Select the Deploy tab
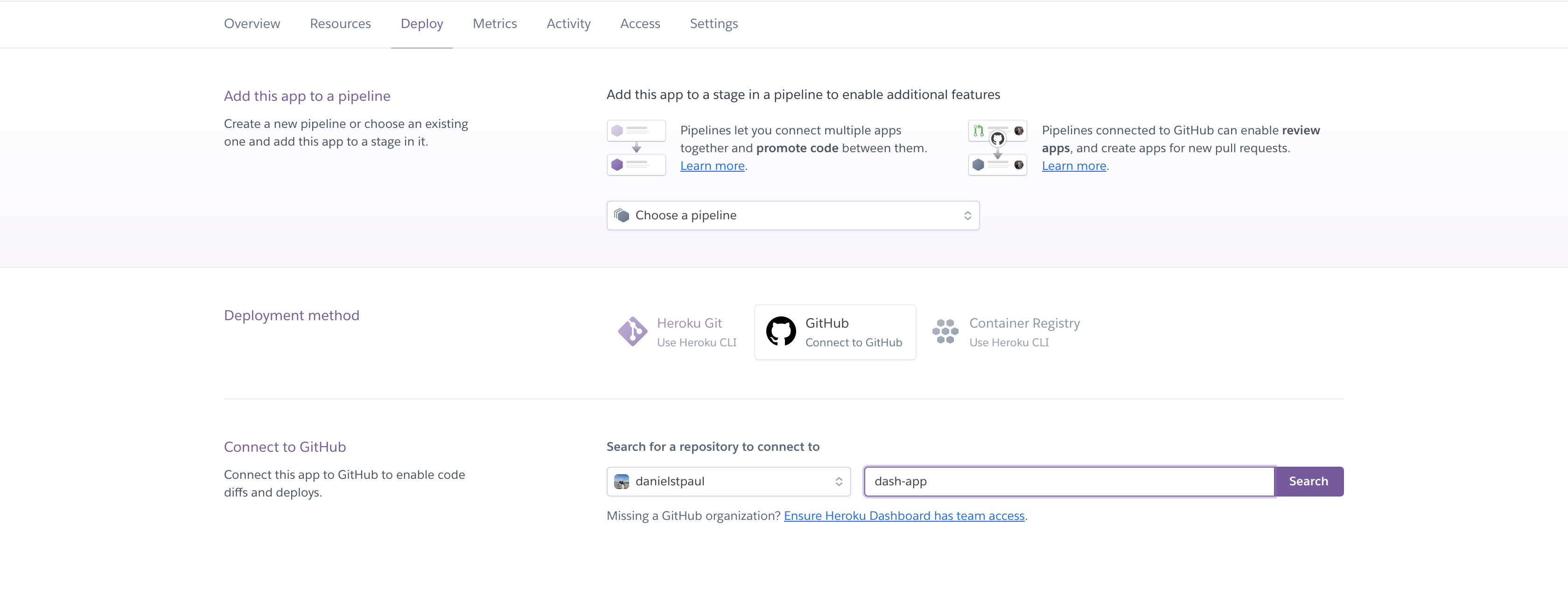Screen dimensions: 1568x602 pyautogui.click(x=422, y=24)
